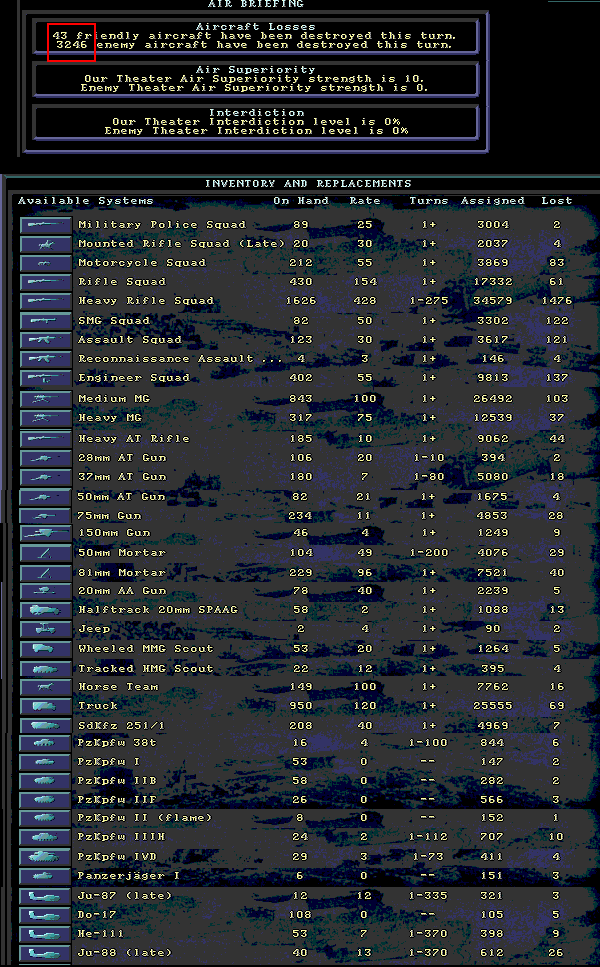Image resolution: width=600 pixels, height=967 pixels.
Task: Click the On Hand column header
Action: pyautogui.click(x=301, y=200)
